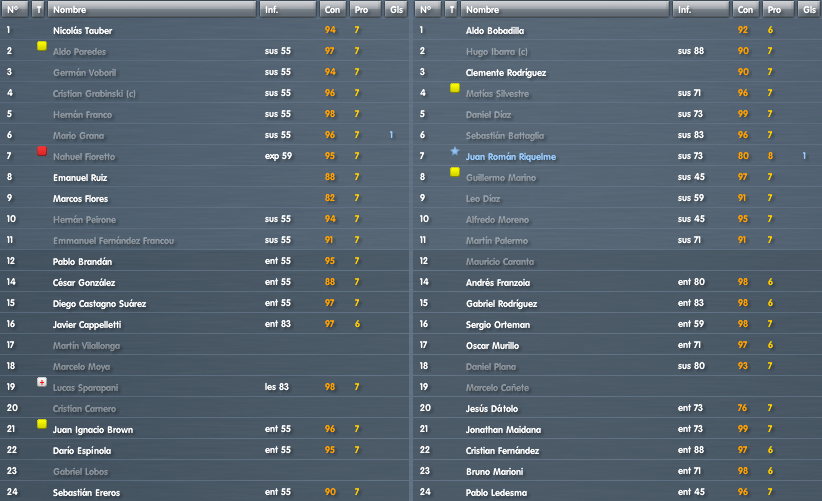Click Guillermo Marino's yellow card icon
The width and height of the screenshot is (822, 501).
coord(455,172)
